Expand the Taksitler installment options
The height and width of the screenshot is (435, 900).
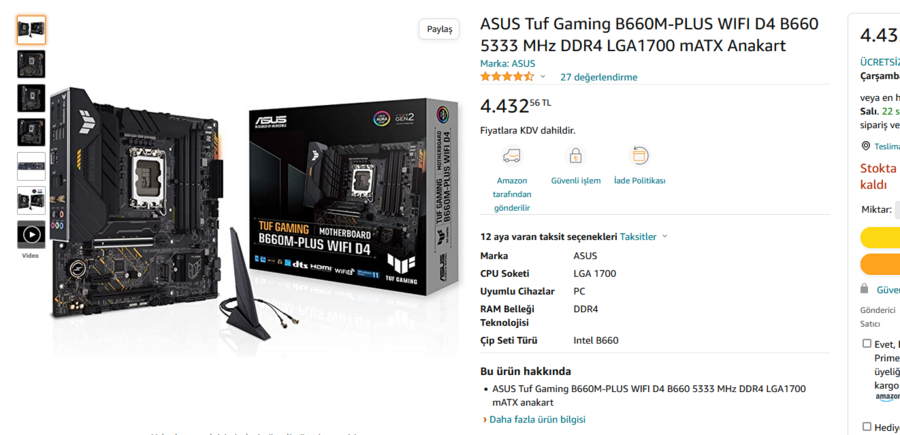point(644,236)
